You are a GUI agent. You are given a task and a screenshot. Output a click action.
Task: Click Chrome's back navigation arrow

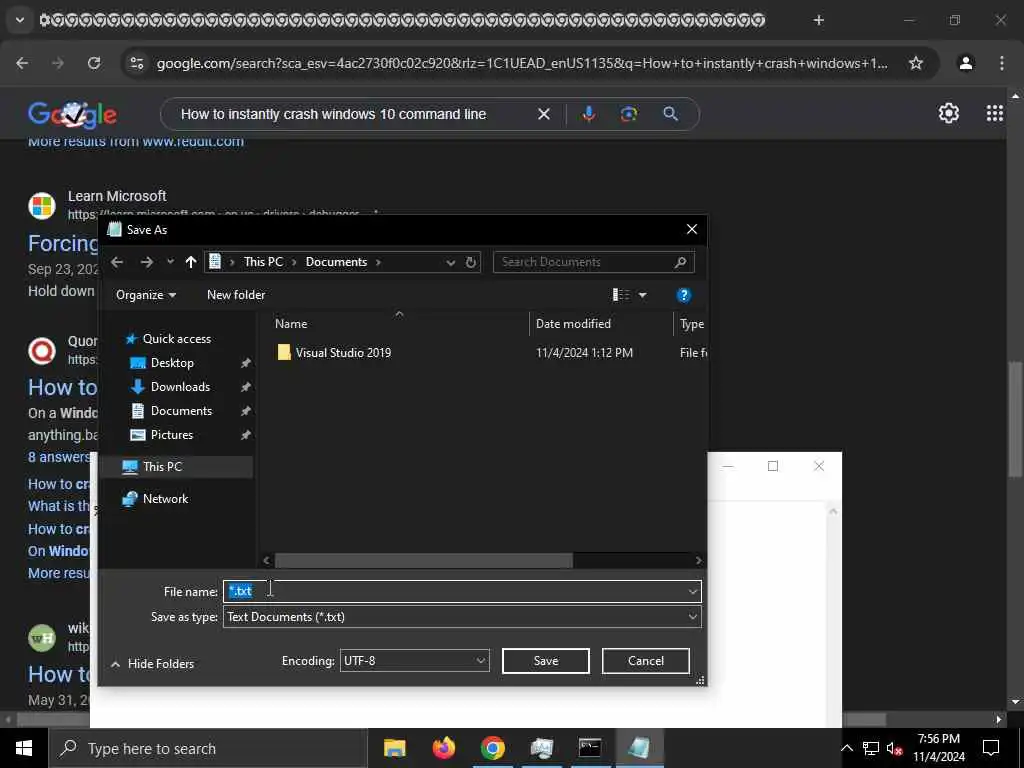pos(22,63)
